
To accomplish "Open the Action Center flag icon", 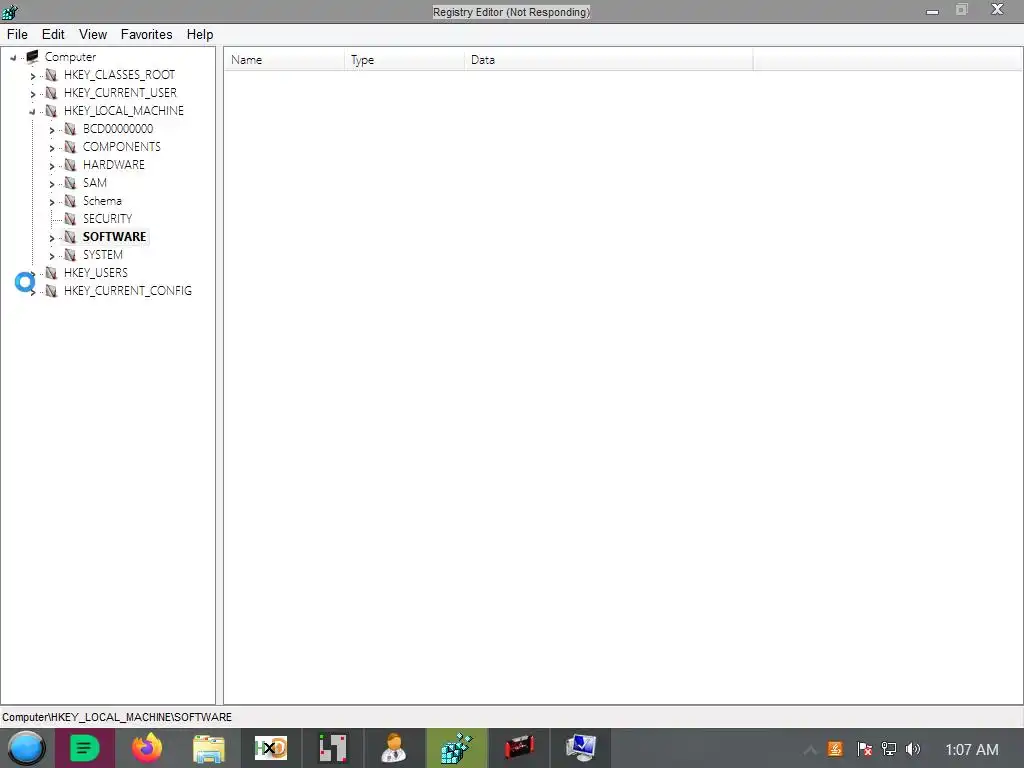I will click(863, 749).
